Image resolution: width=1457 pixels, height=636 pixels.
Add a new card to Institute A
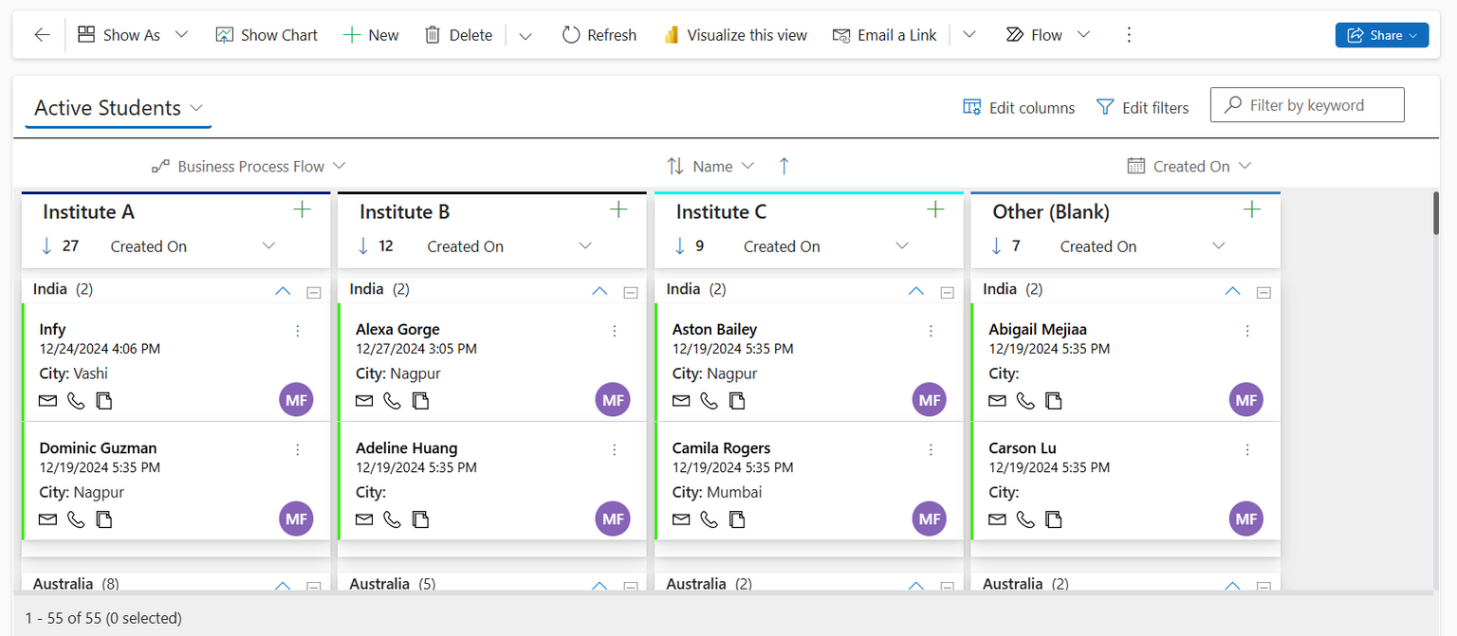point(302,210)
